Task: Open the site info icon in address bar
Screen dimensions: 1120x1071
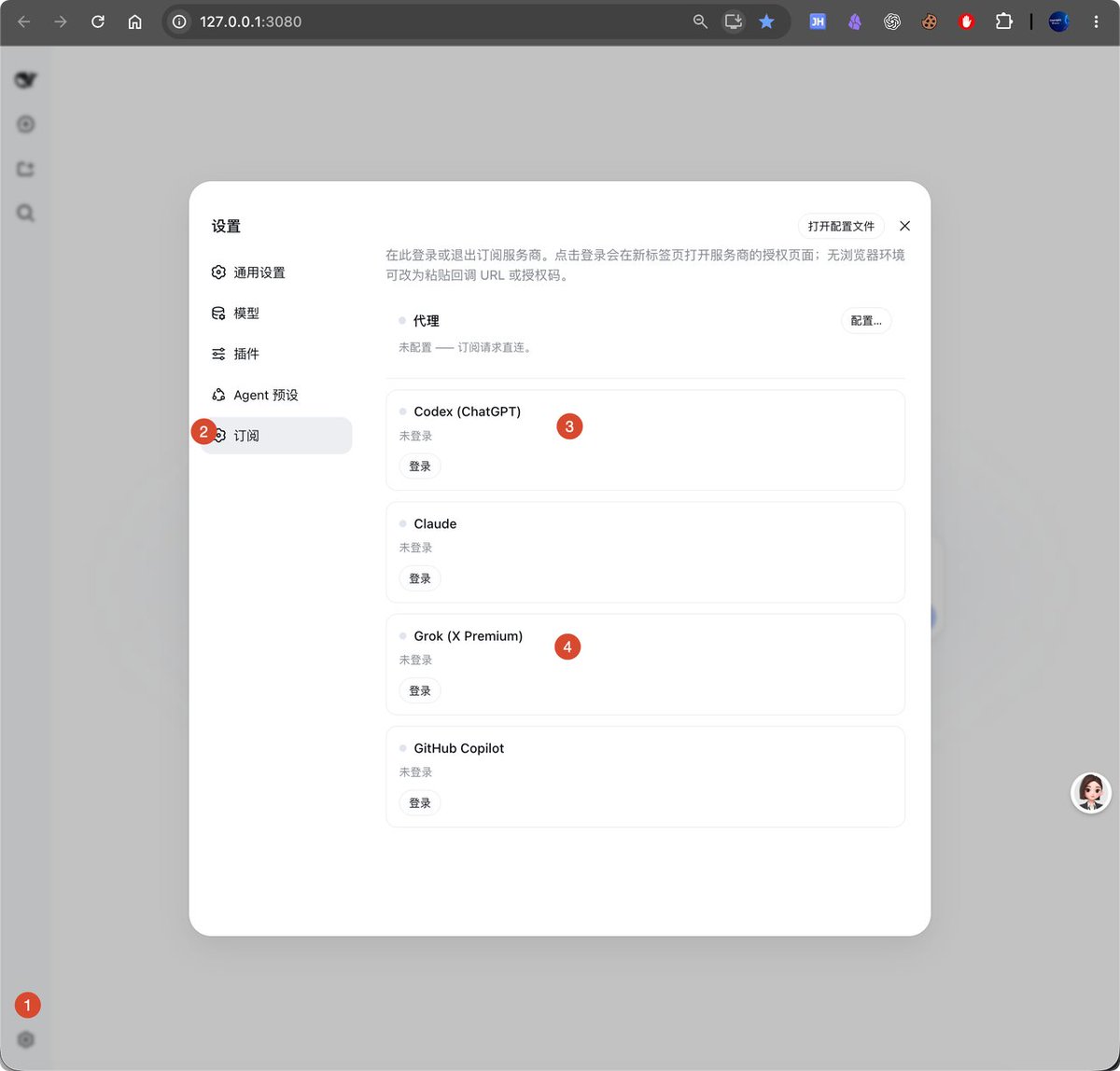Action: [x=179, y=21]
